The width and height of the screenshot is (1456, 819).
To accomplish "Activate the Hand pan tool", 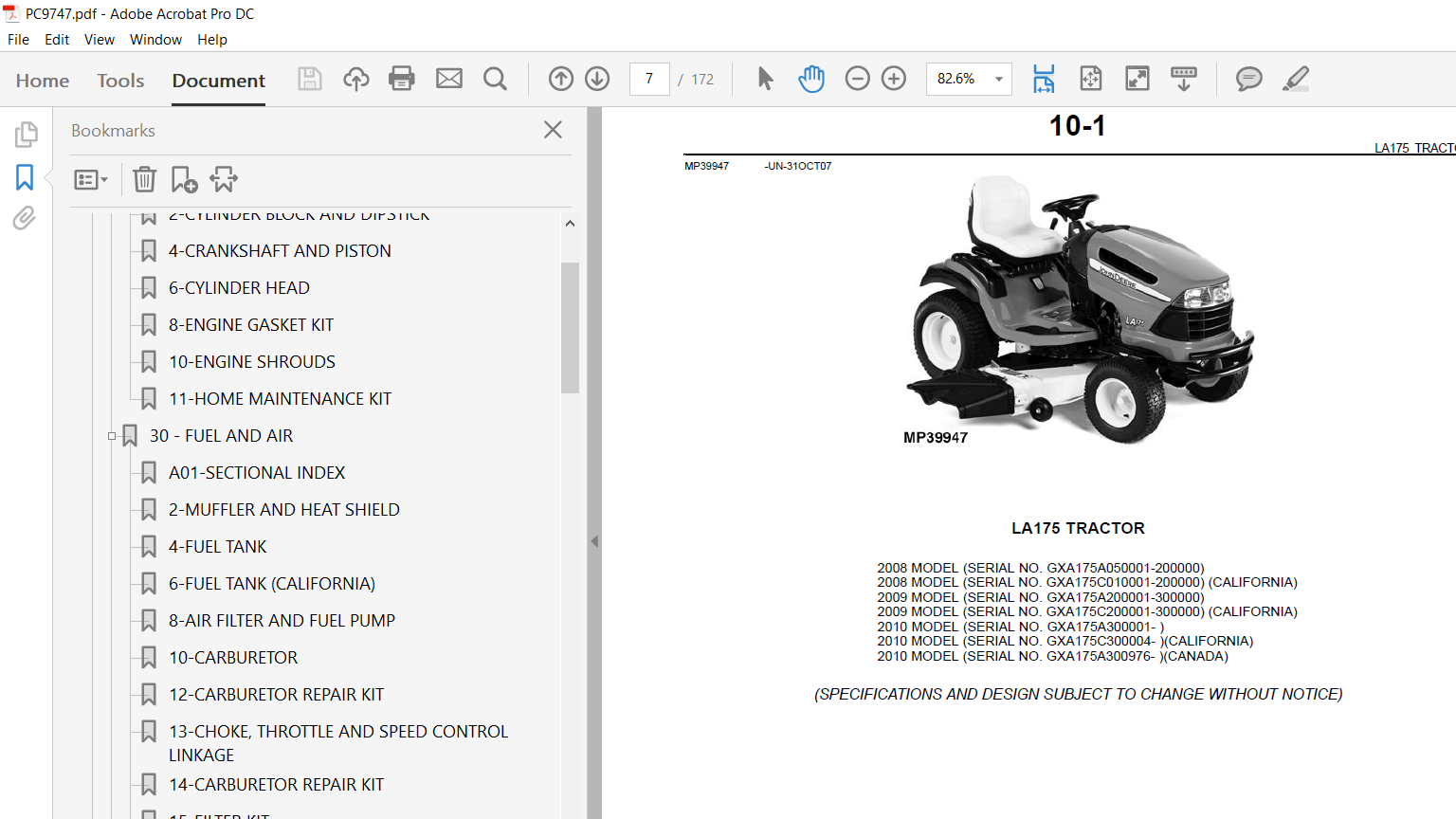I will point(811,79).
